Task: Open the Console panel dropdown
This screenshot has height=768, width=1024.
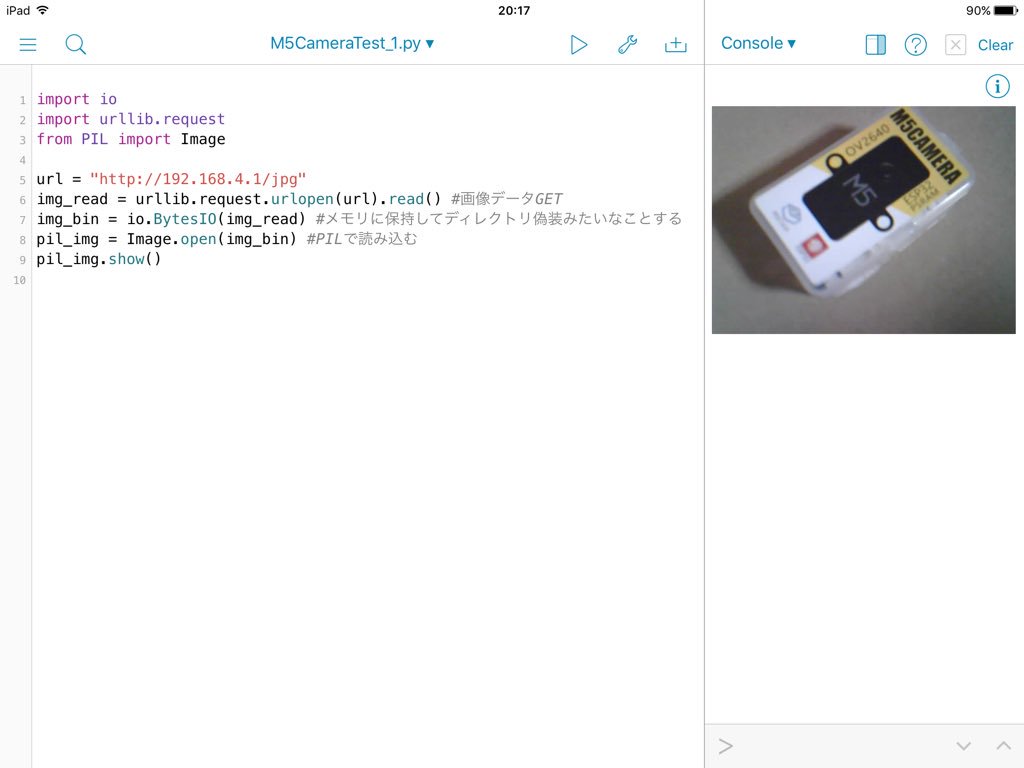Action: click(757, 43)
